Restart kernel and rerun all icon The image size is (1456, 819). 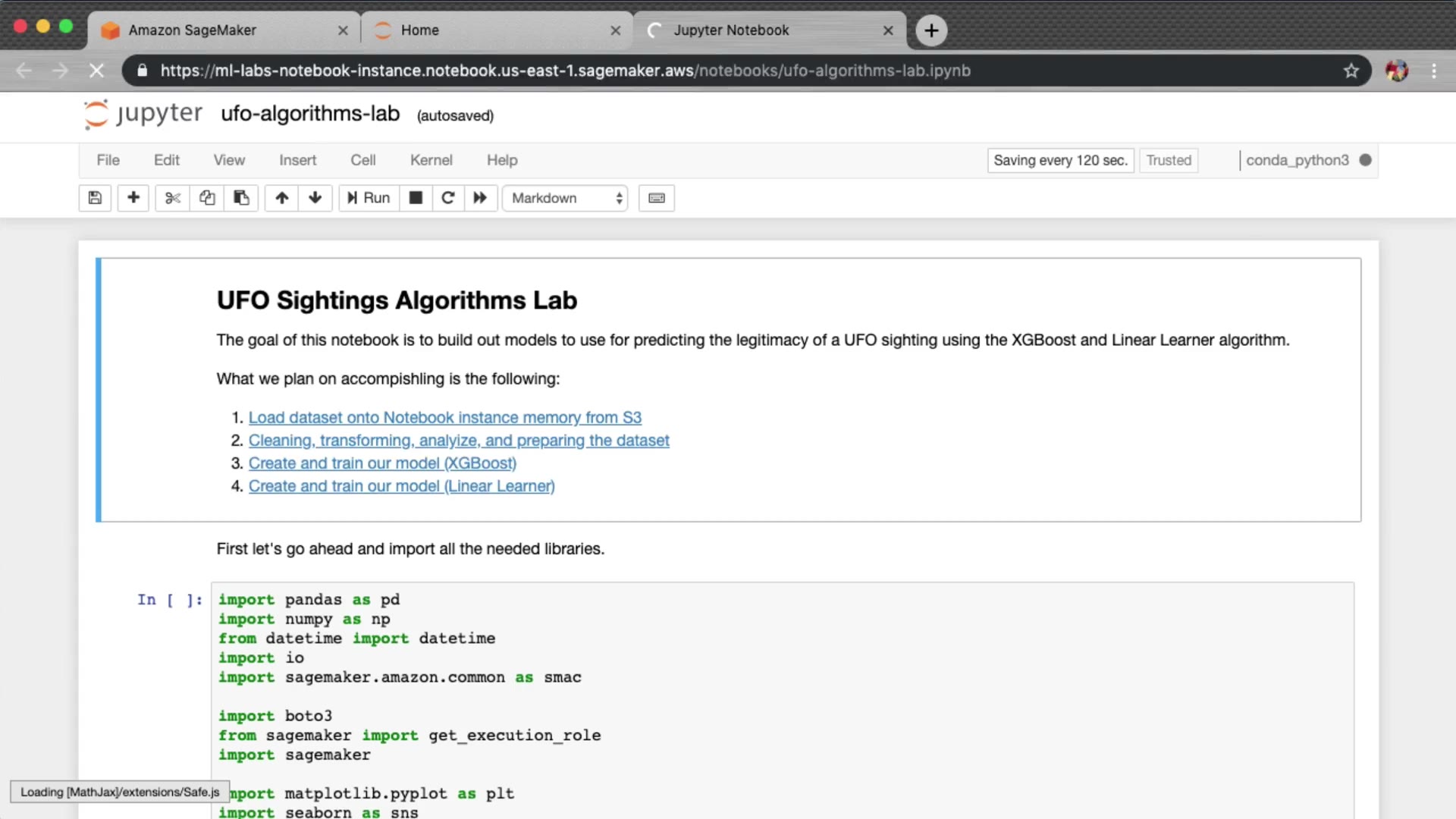[x=480, y=198]
